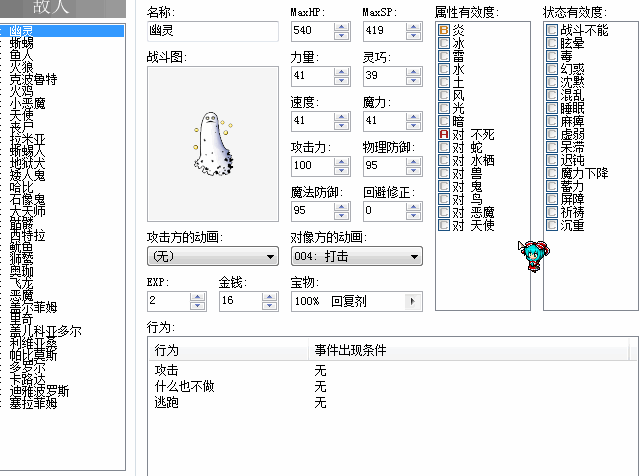Select 迪雅波罗斯 in enemy list
Image resolution: width=640 pixels, height=476 pixels.
pyautogui.click(x=39, y=391)
